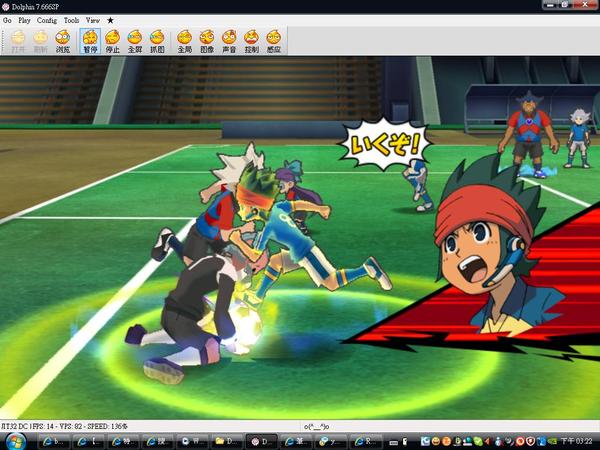Open general settings via the 全局 icon
Viewport: 600px width, 450px height.
184,41
